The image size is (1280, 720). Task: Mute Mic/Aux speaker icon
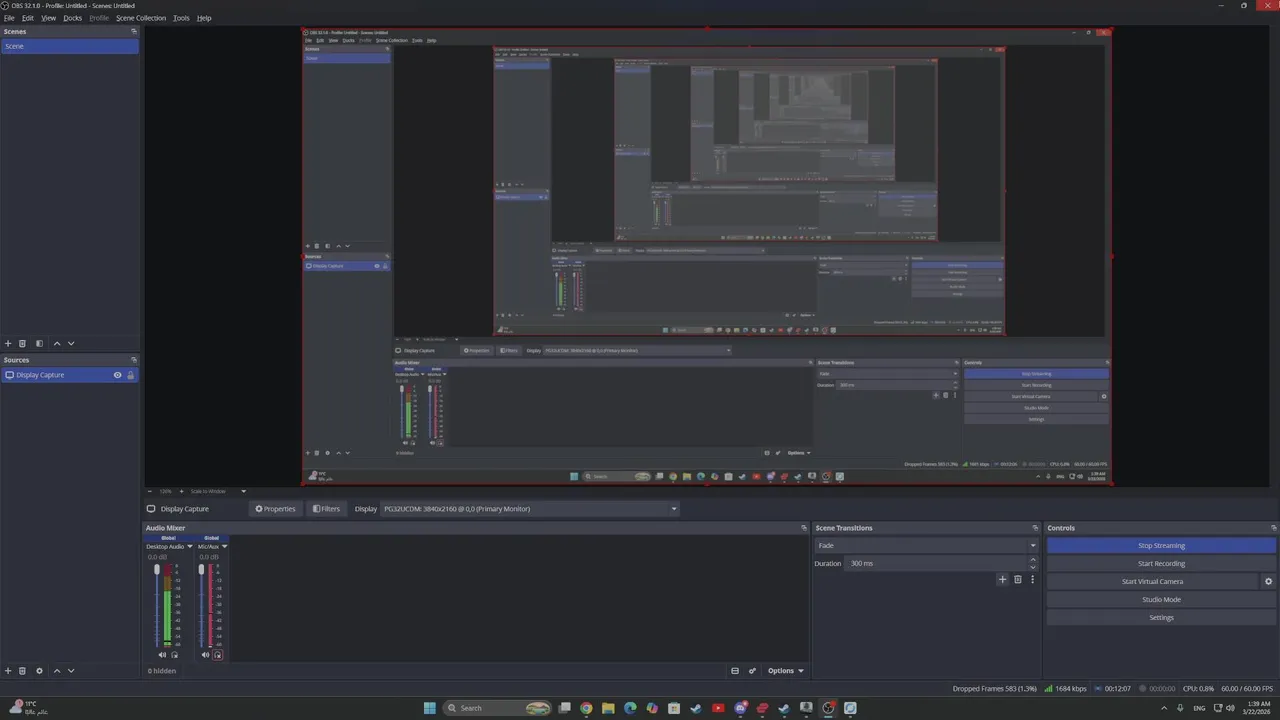(205, 655)
